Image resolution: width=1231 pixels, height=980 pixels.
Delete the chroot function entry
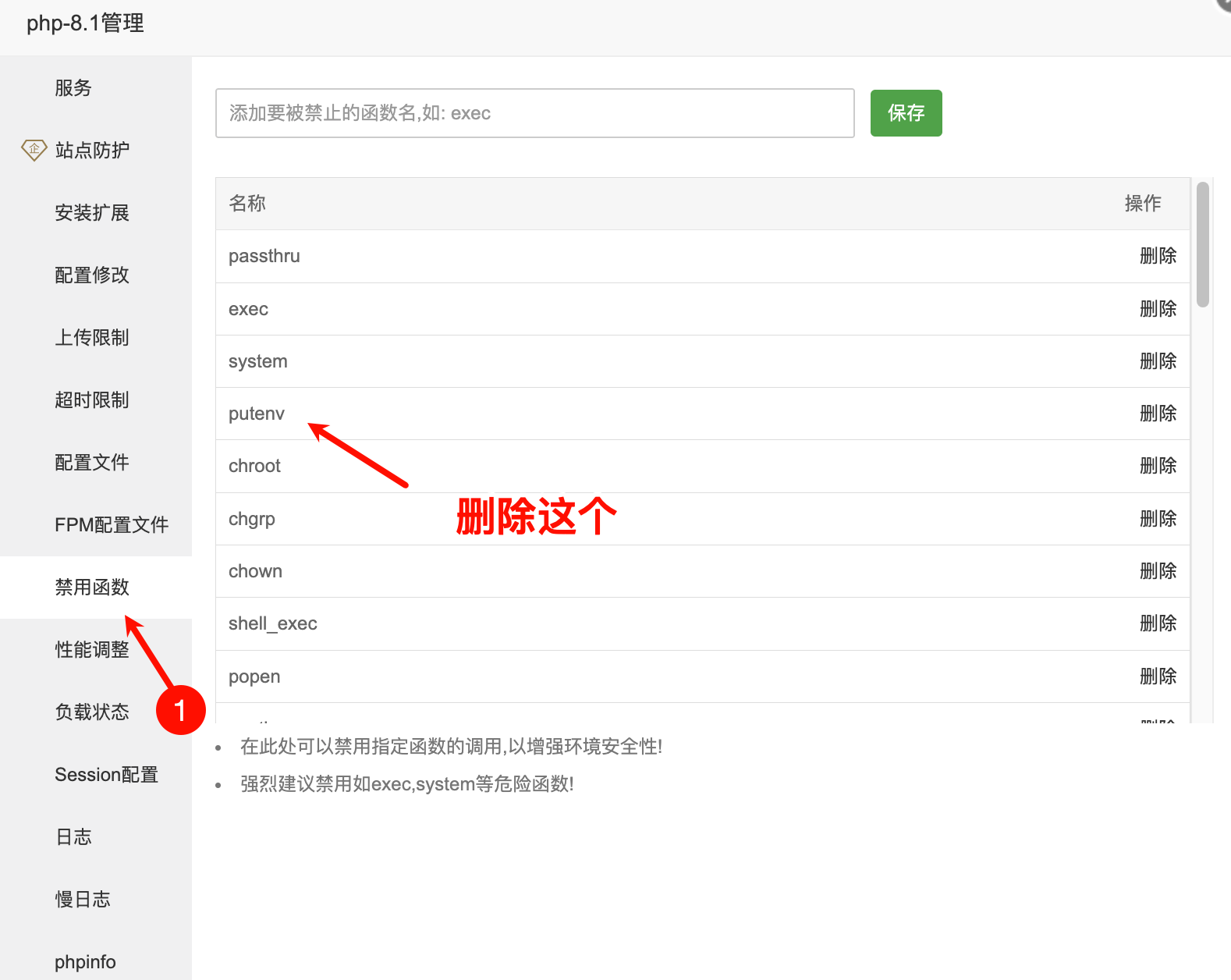click(x=1158, y=466)
